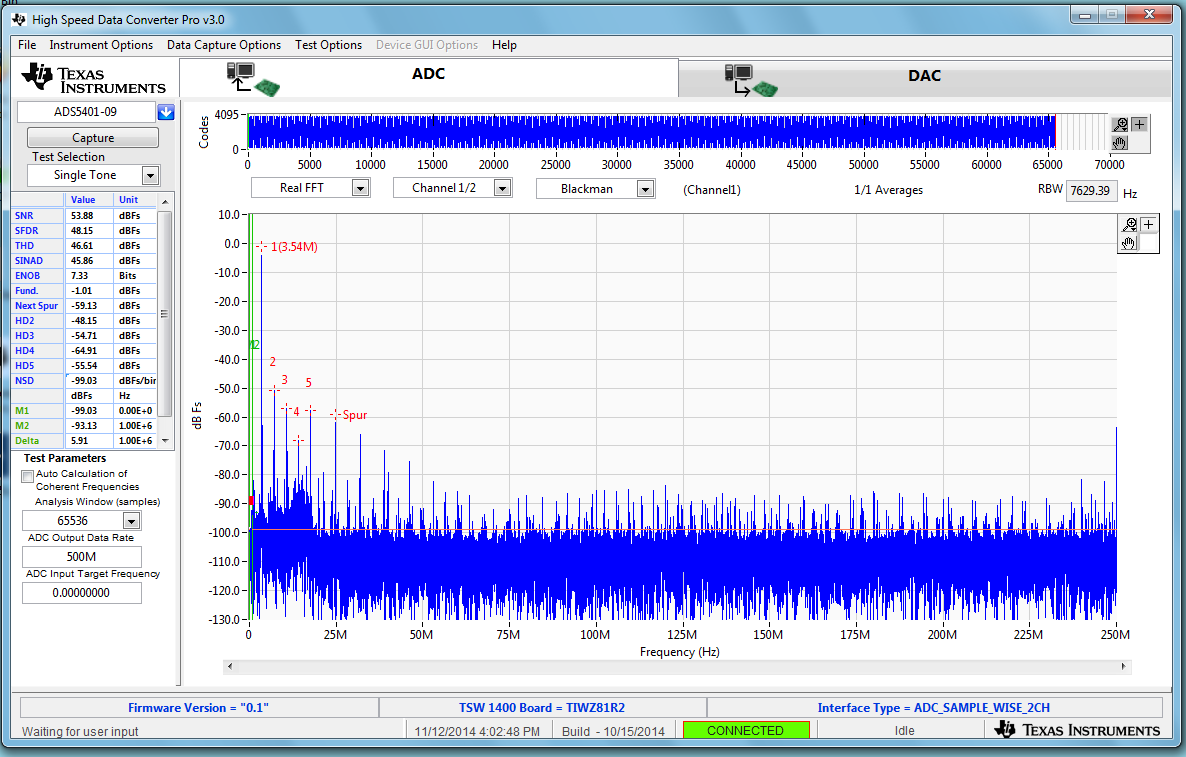The image size is (1186, 757).
Task: Click the blue device download arrow icon
Action: tap(166, 112)
